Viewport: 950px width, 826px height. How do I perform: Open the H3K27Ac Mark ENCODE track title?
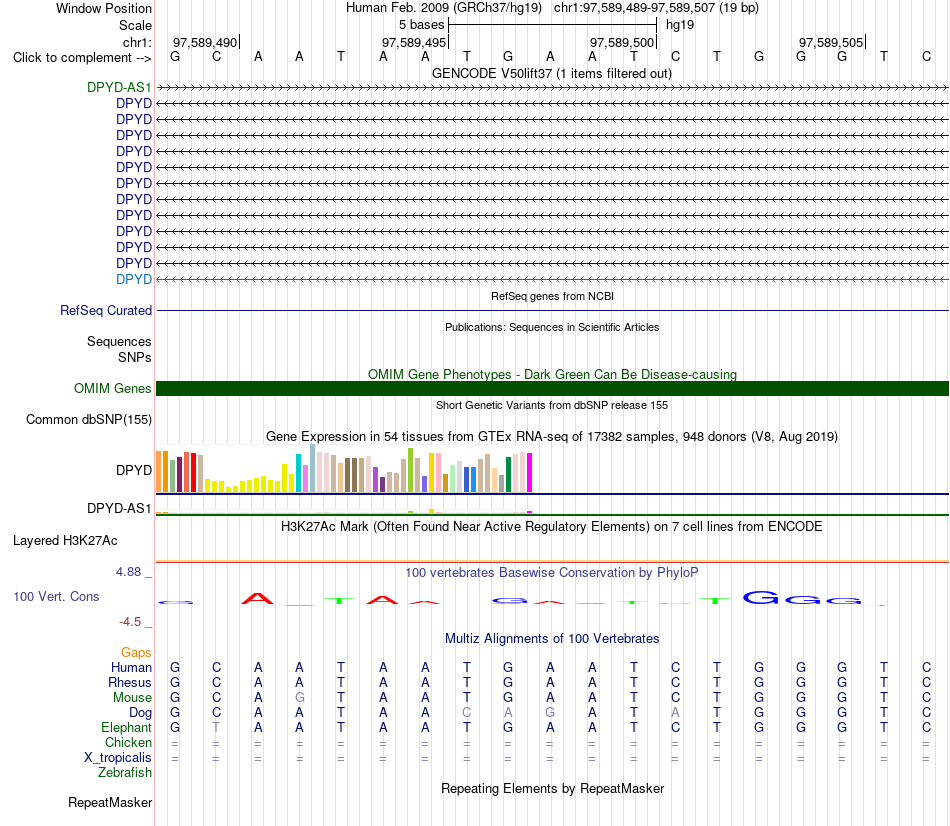(x=551, y=526)
